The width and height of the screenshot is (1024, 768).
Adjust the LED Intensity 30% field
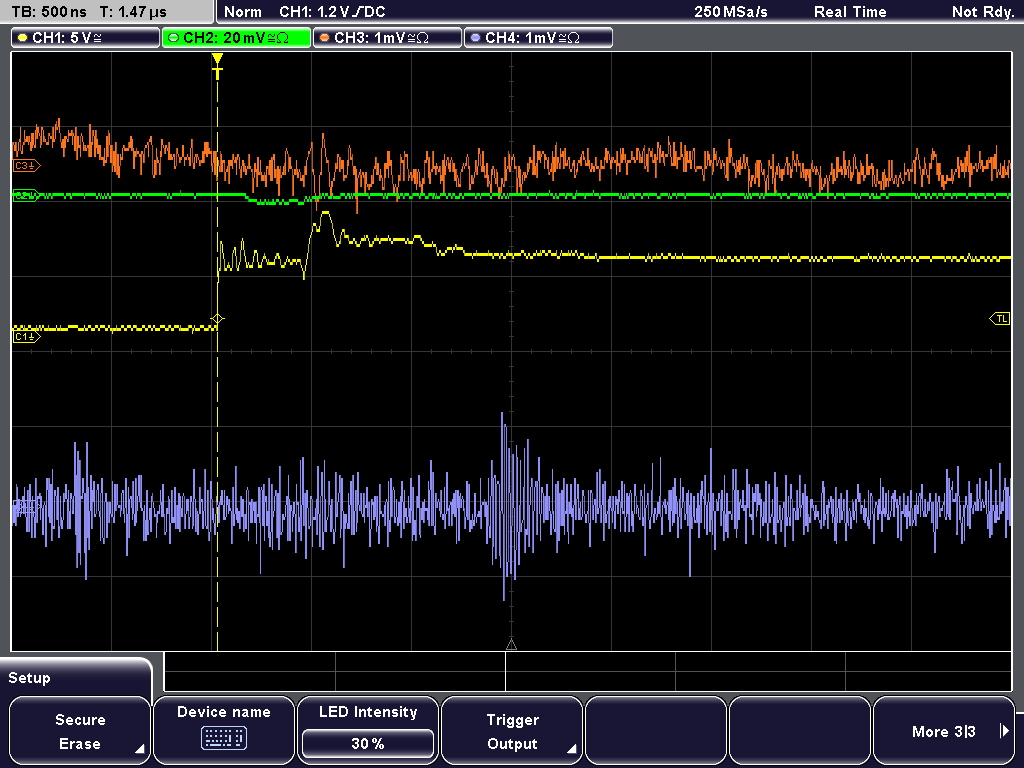click(x=368, y=743)
